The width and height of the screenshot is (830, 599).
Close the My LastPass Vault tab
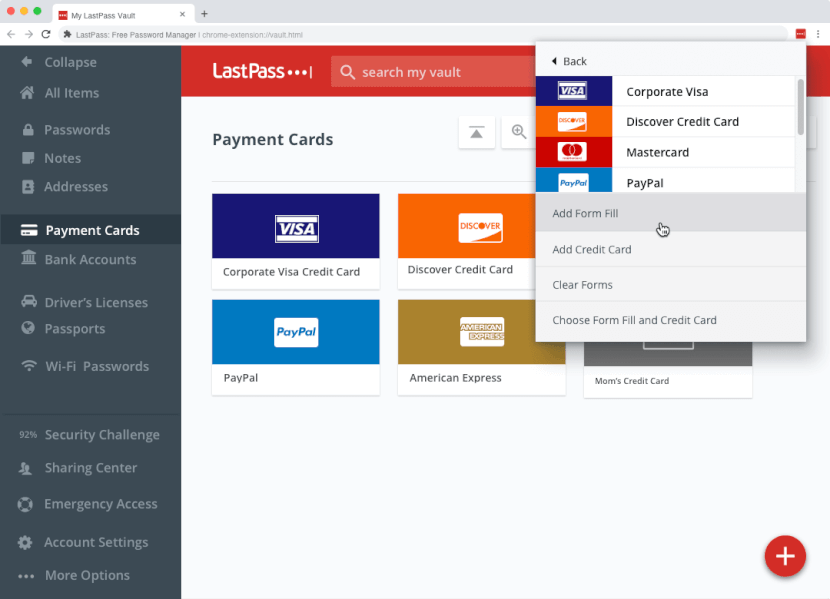coord(182,14)
